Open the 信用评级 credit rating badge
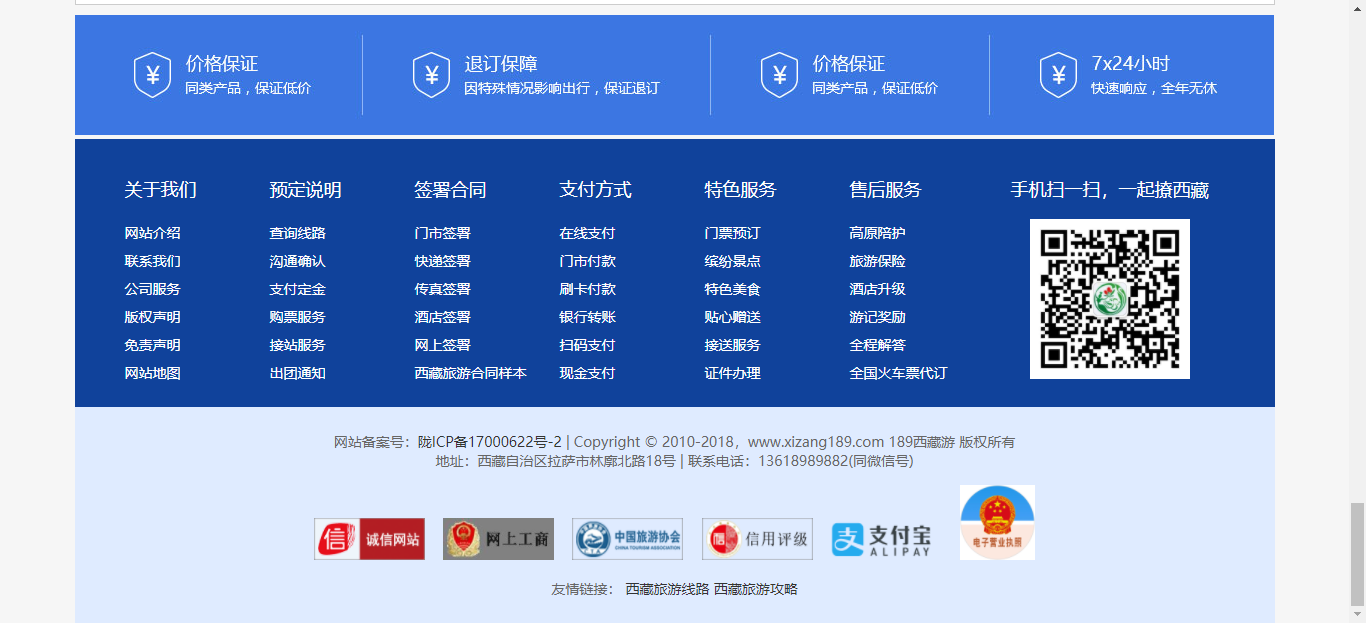 tap(757, 539)
